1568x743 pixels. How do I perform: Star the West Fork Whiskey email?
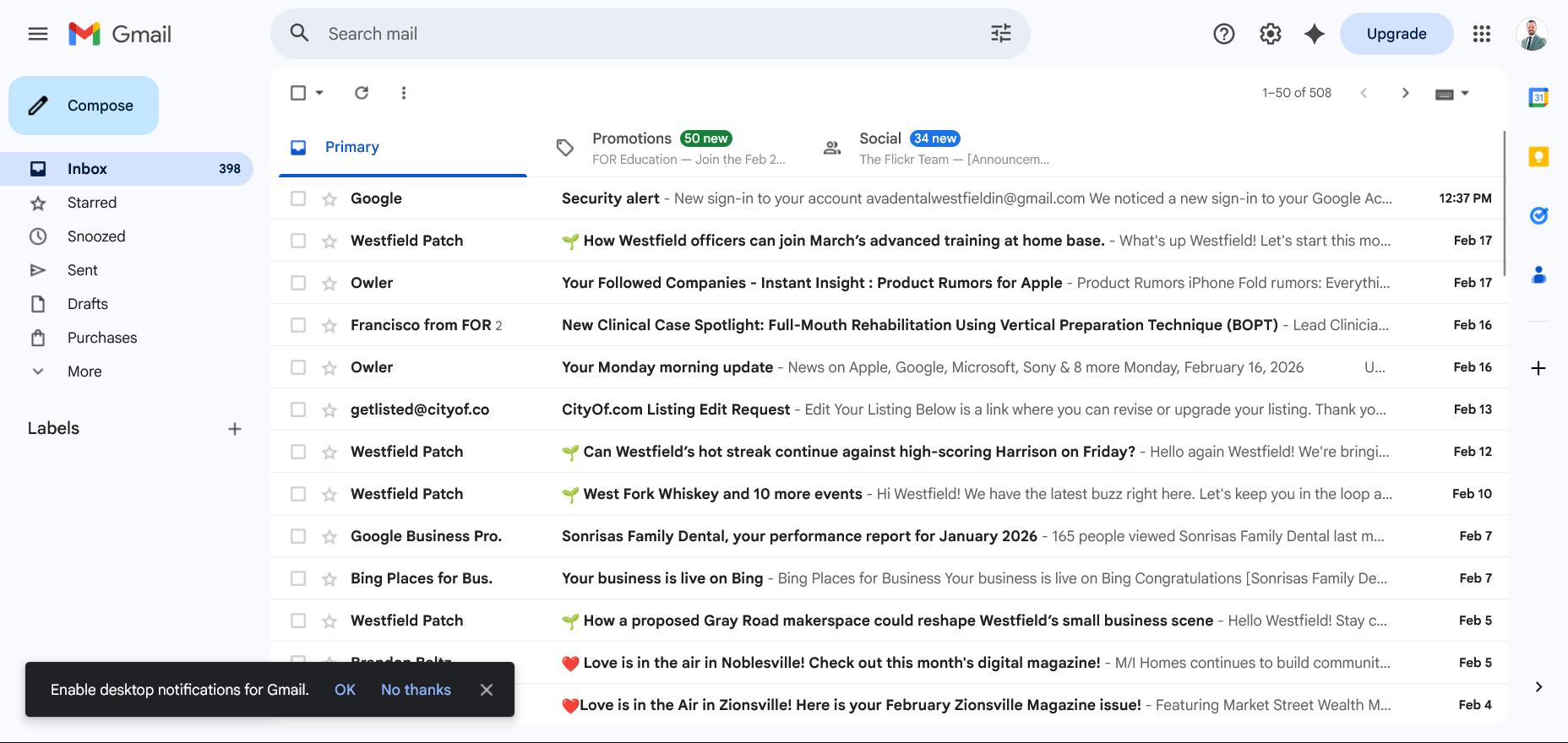click(x=329, y=494)
